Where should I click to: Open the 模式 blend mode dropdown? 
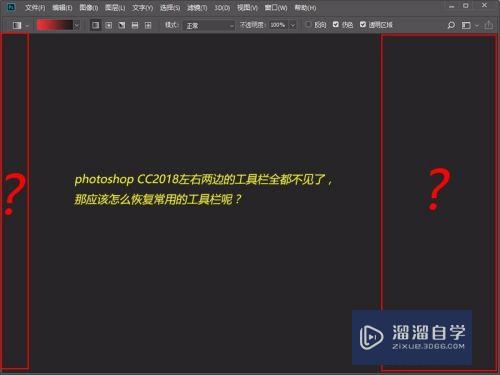click(x=209, y=25)
